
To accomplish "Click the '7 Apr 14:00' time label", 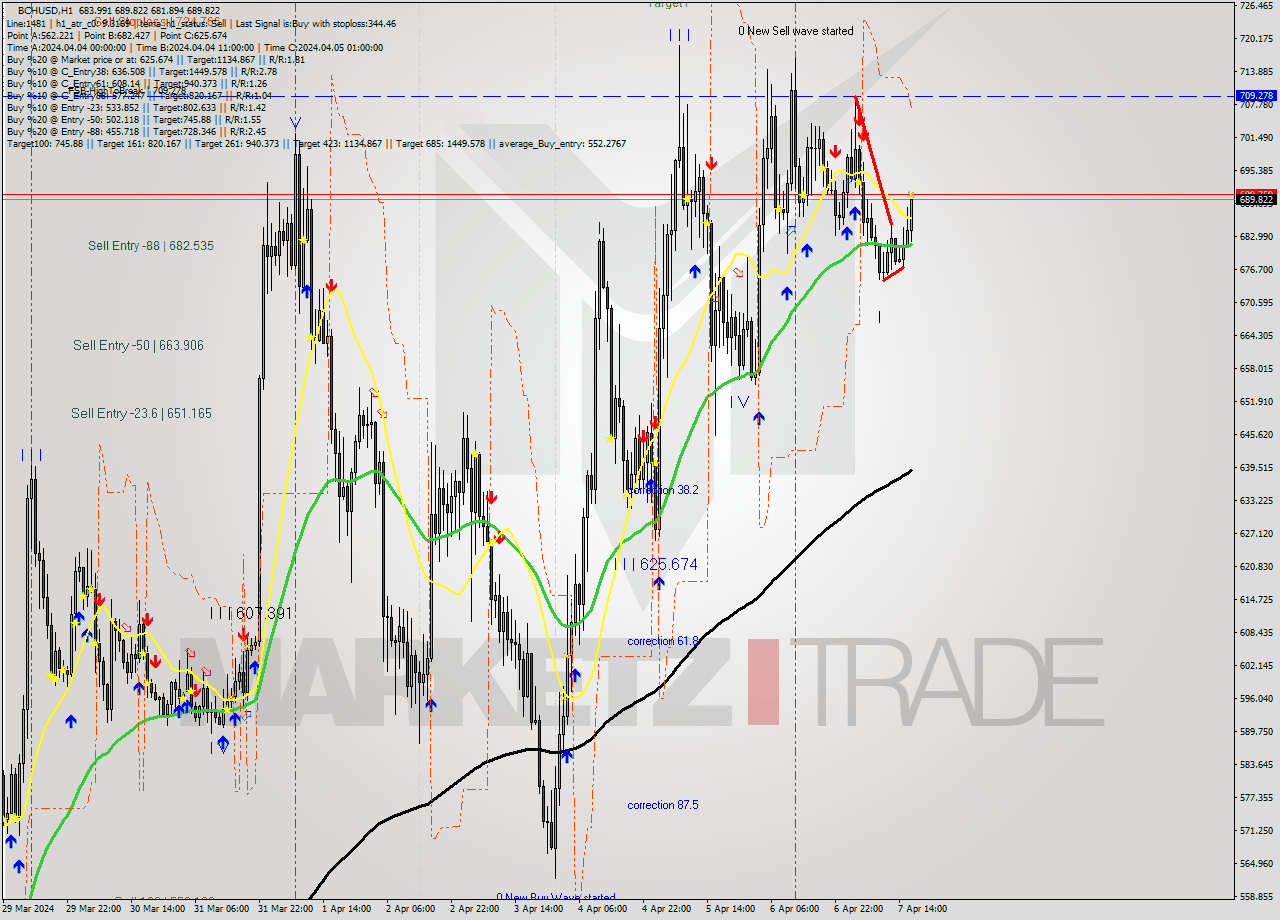I will coord(922,909).
